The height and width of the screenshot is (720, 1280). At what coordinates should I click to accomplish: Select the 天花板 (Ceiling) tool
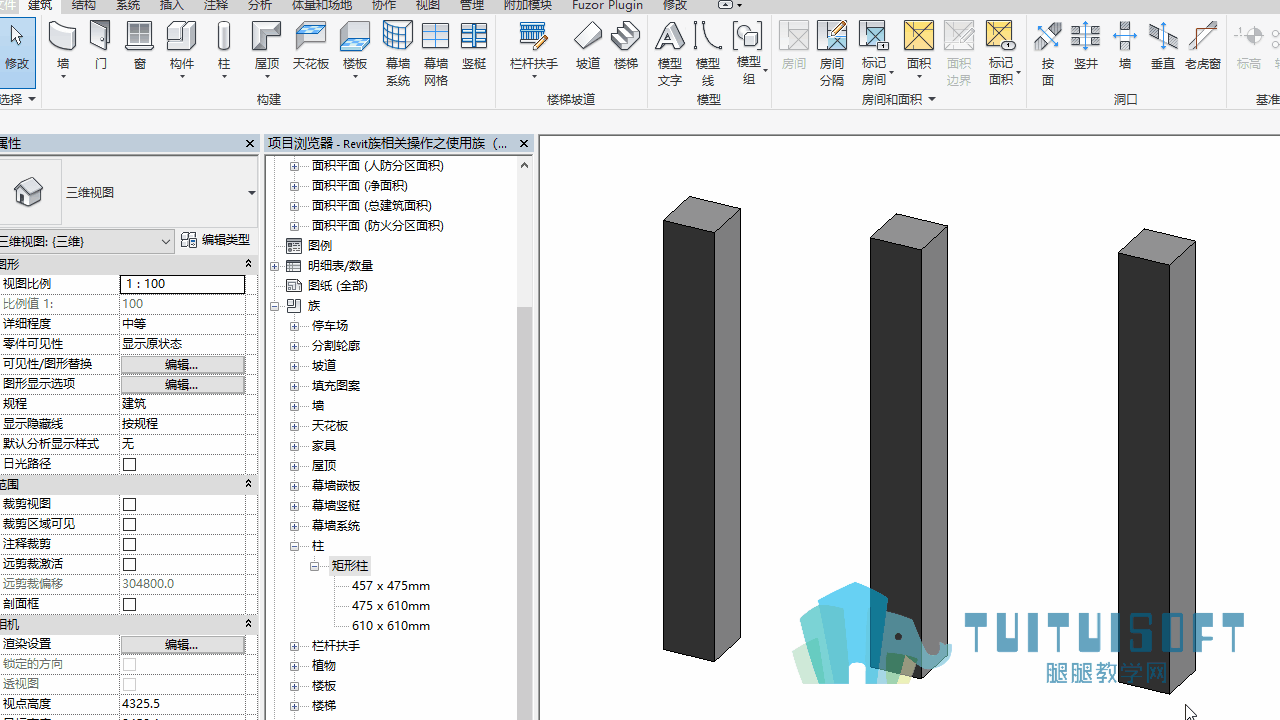coord(311,47)
